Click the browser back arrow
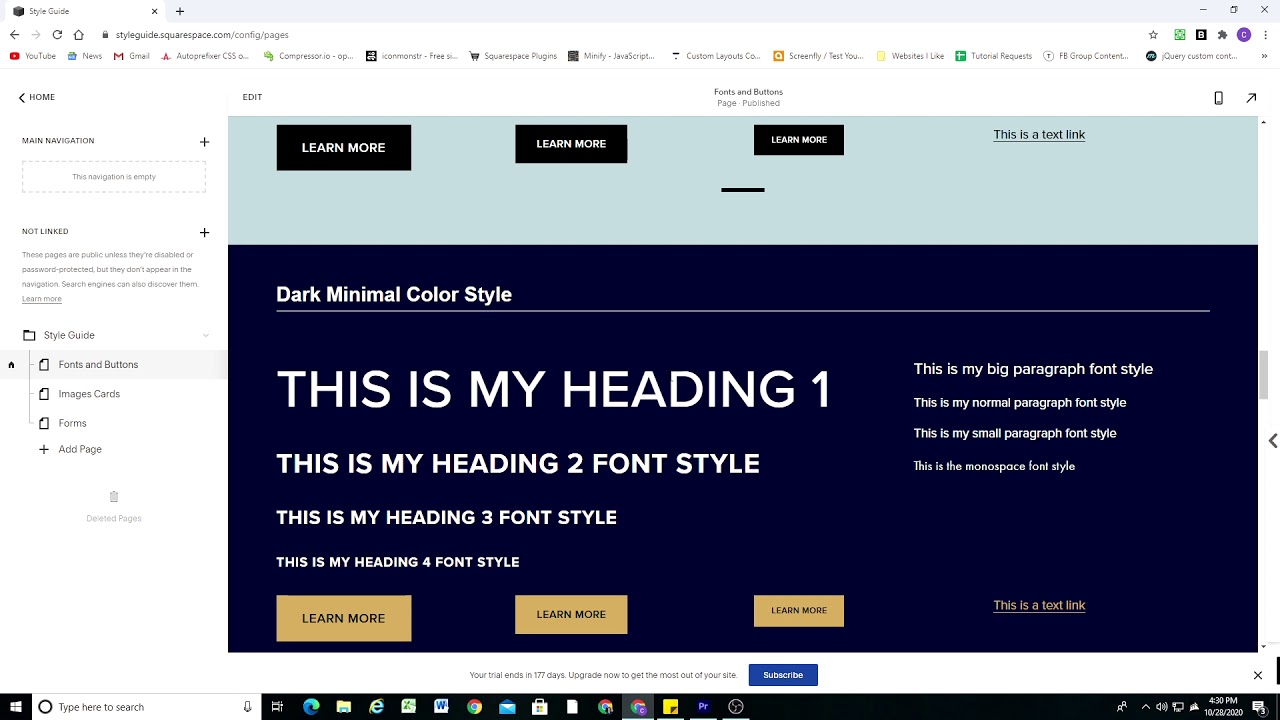 14,34
